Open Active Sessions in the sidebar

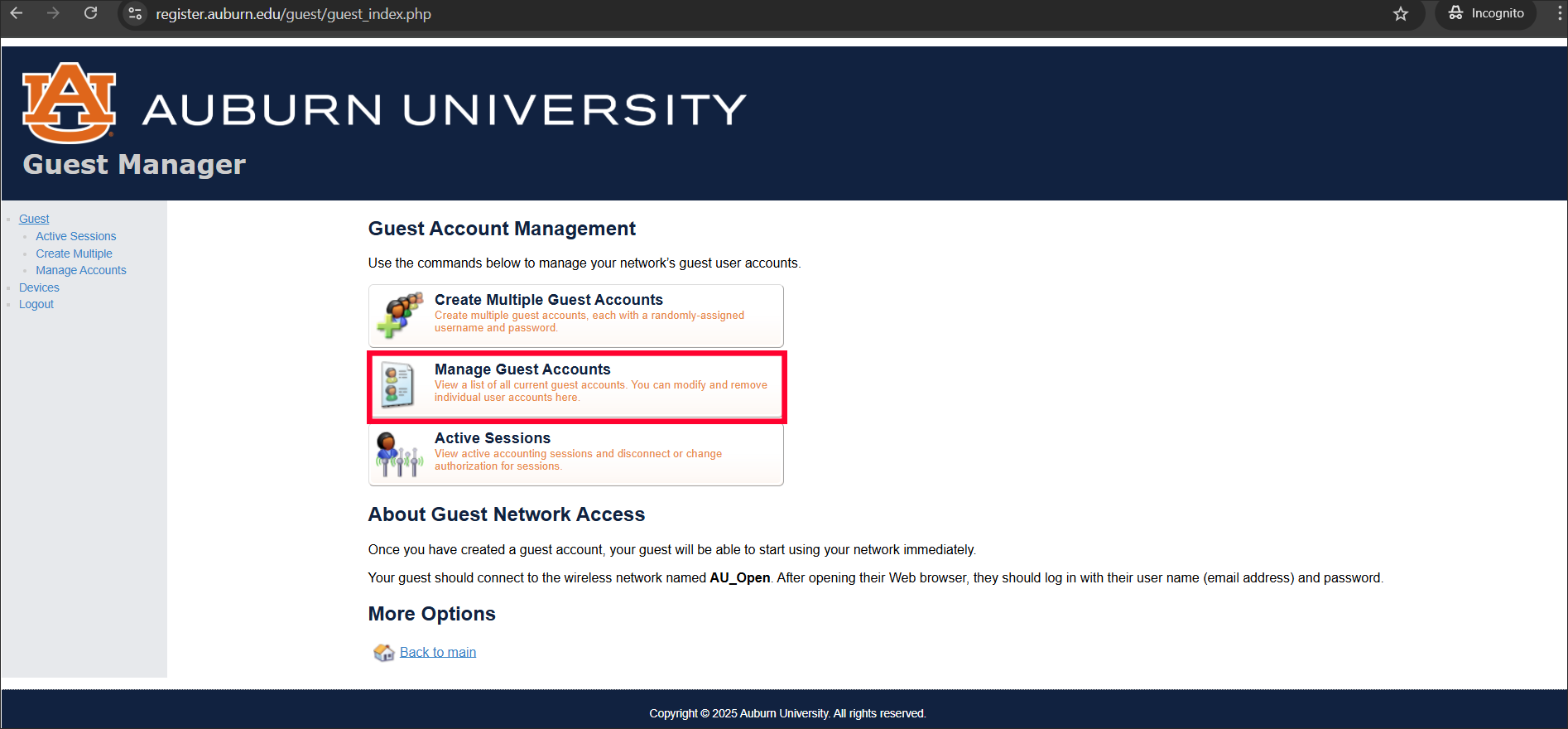(x=75, y=236)
